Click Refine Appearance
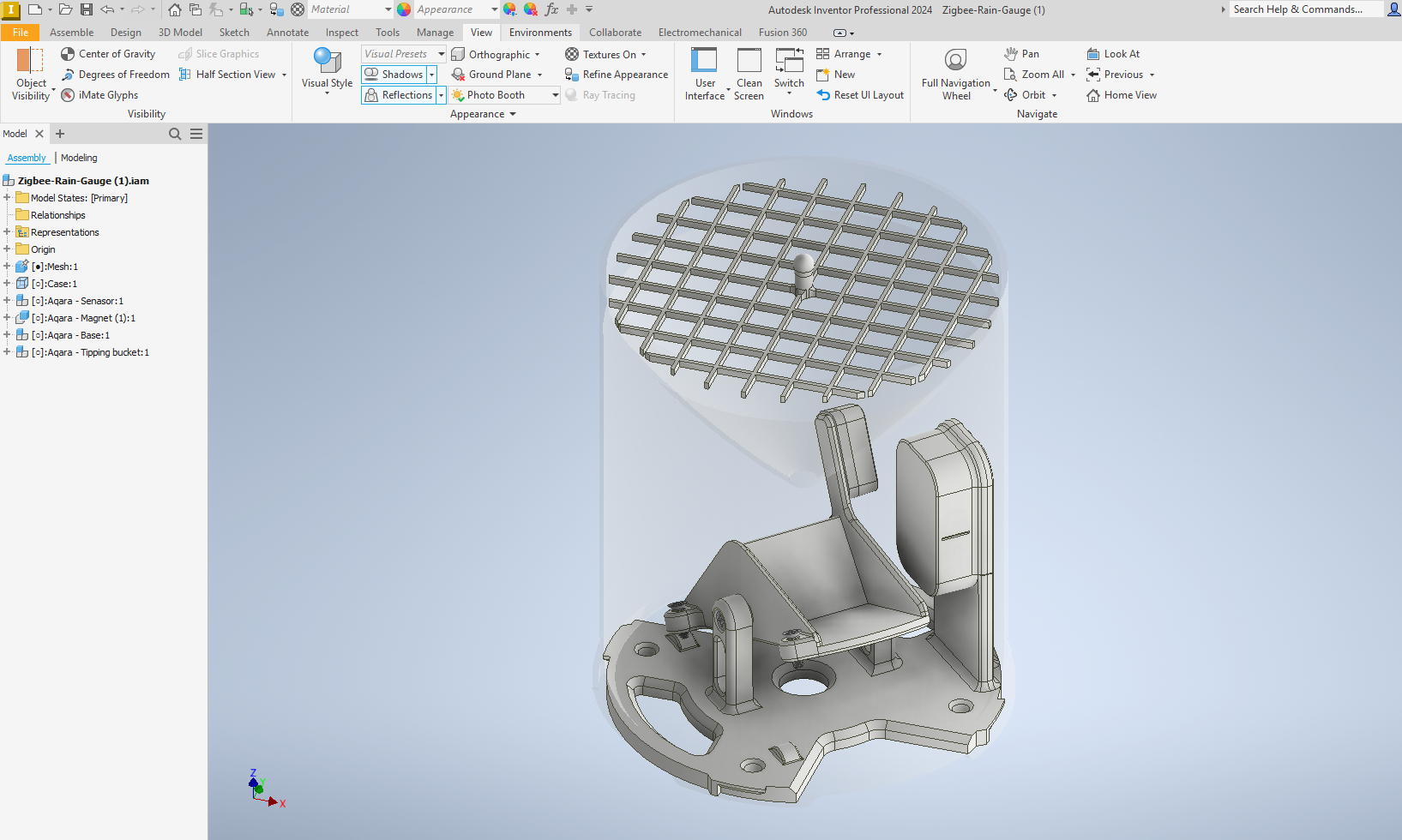The width and height of the screenshot is (1402, 840). coord(616,75)
